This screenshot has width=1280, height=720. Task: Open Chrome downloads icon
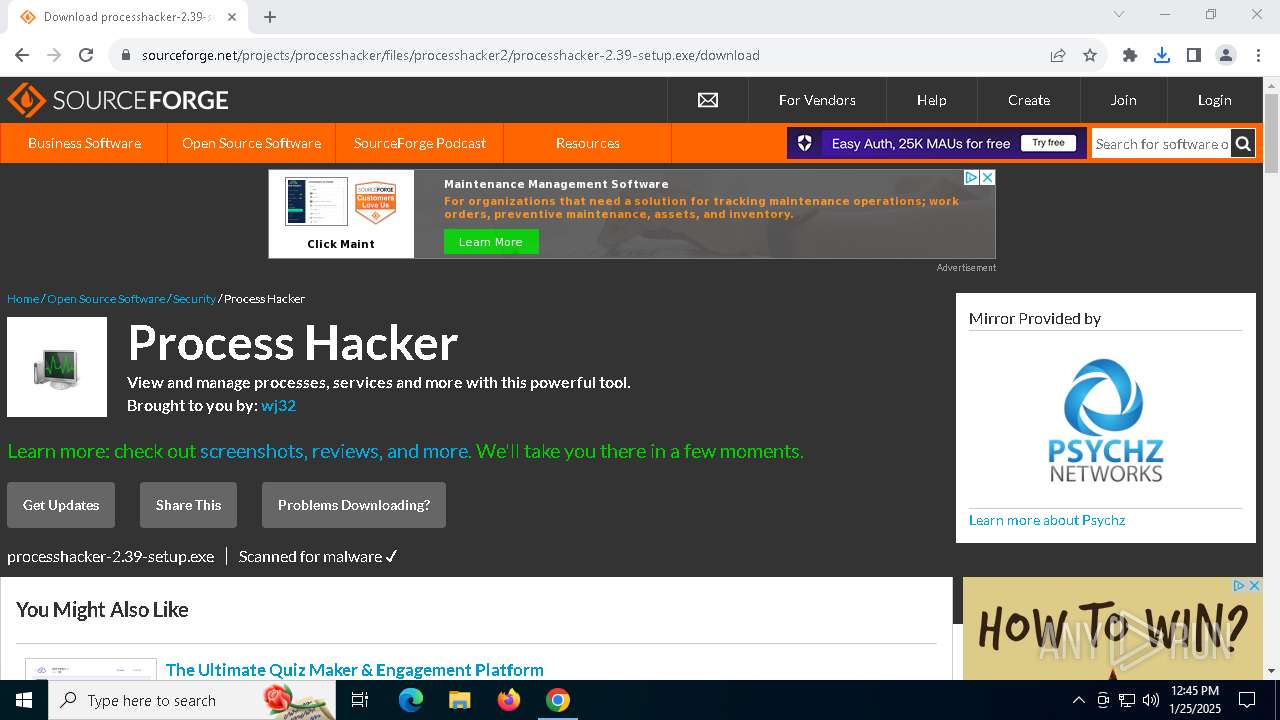1162,55
